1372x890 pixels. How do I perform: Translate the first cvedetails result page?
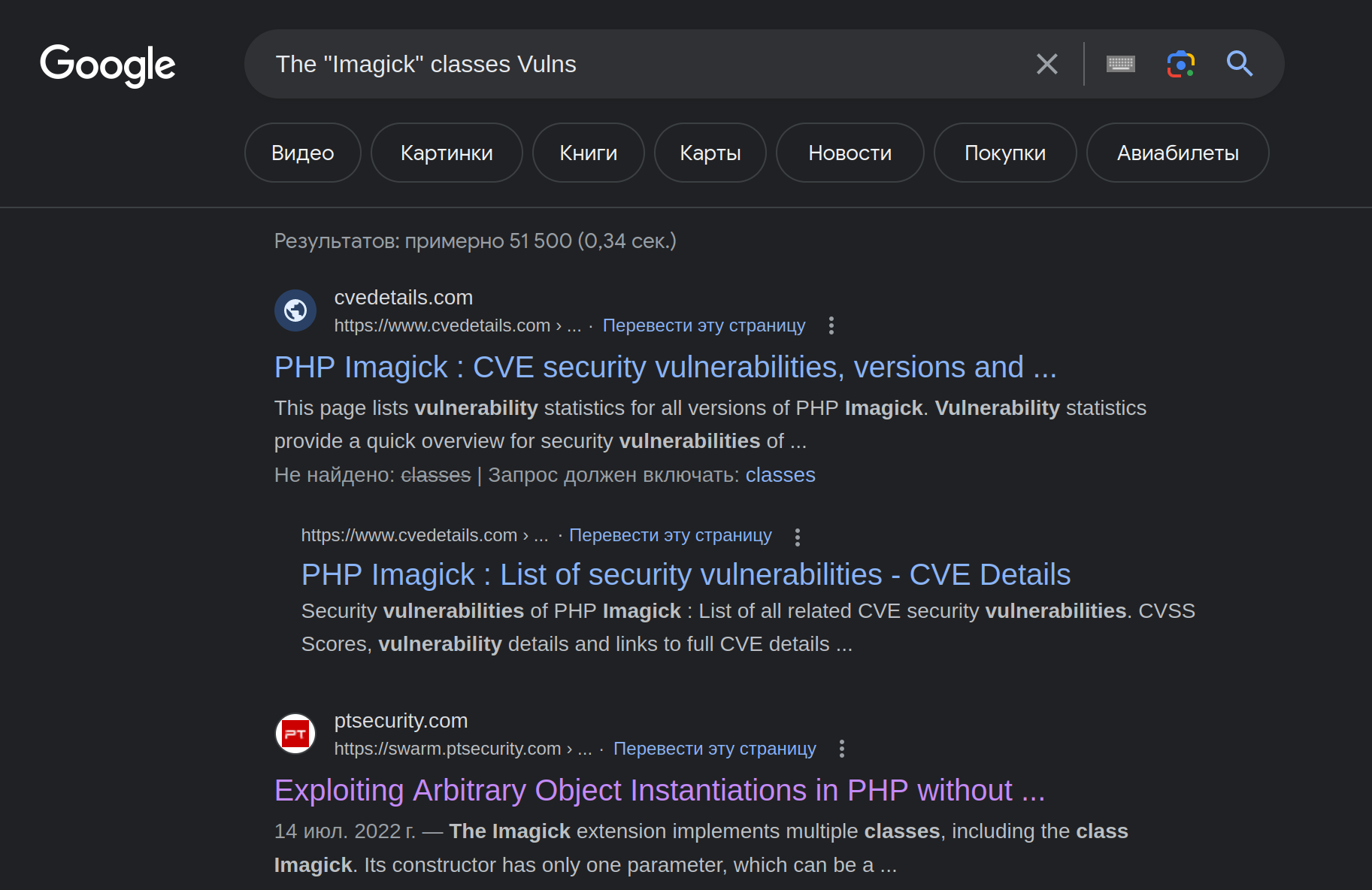click(704, 325)
